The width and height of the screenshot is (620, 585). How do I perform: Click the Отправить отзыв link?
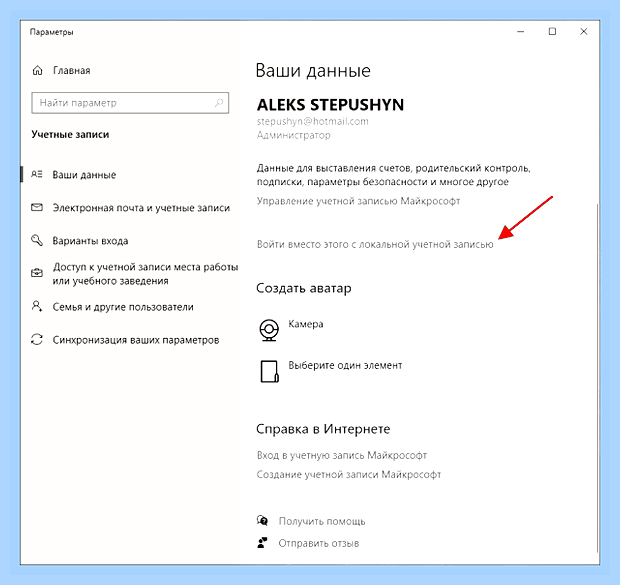tap(319, 543)
